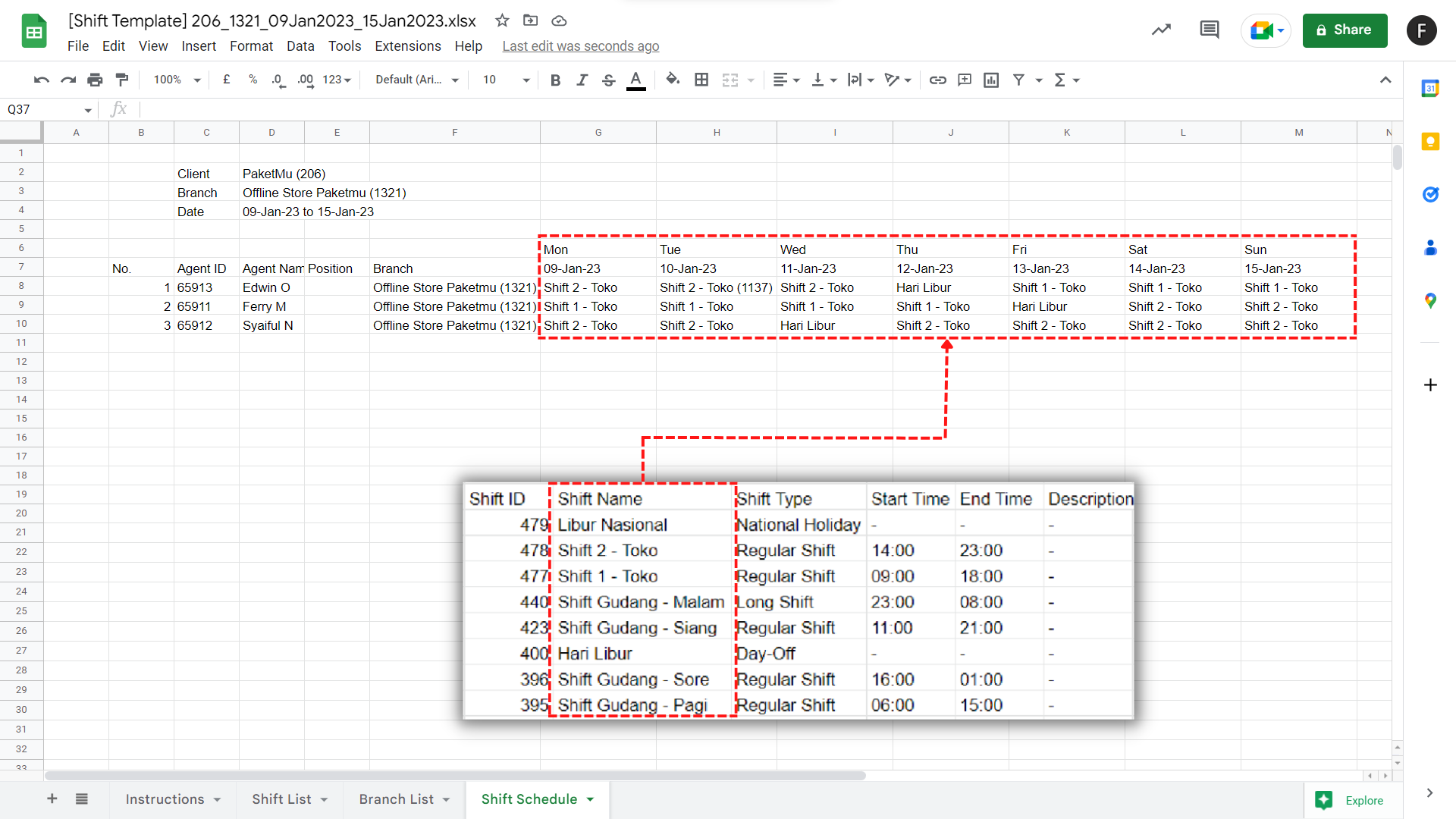
Task: Insert a comment from toolbar
Action: (965, 80)
